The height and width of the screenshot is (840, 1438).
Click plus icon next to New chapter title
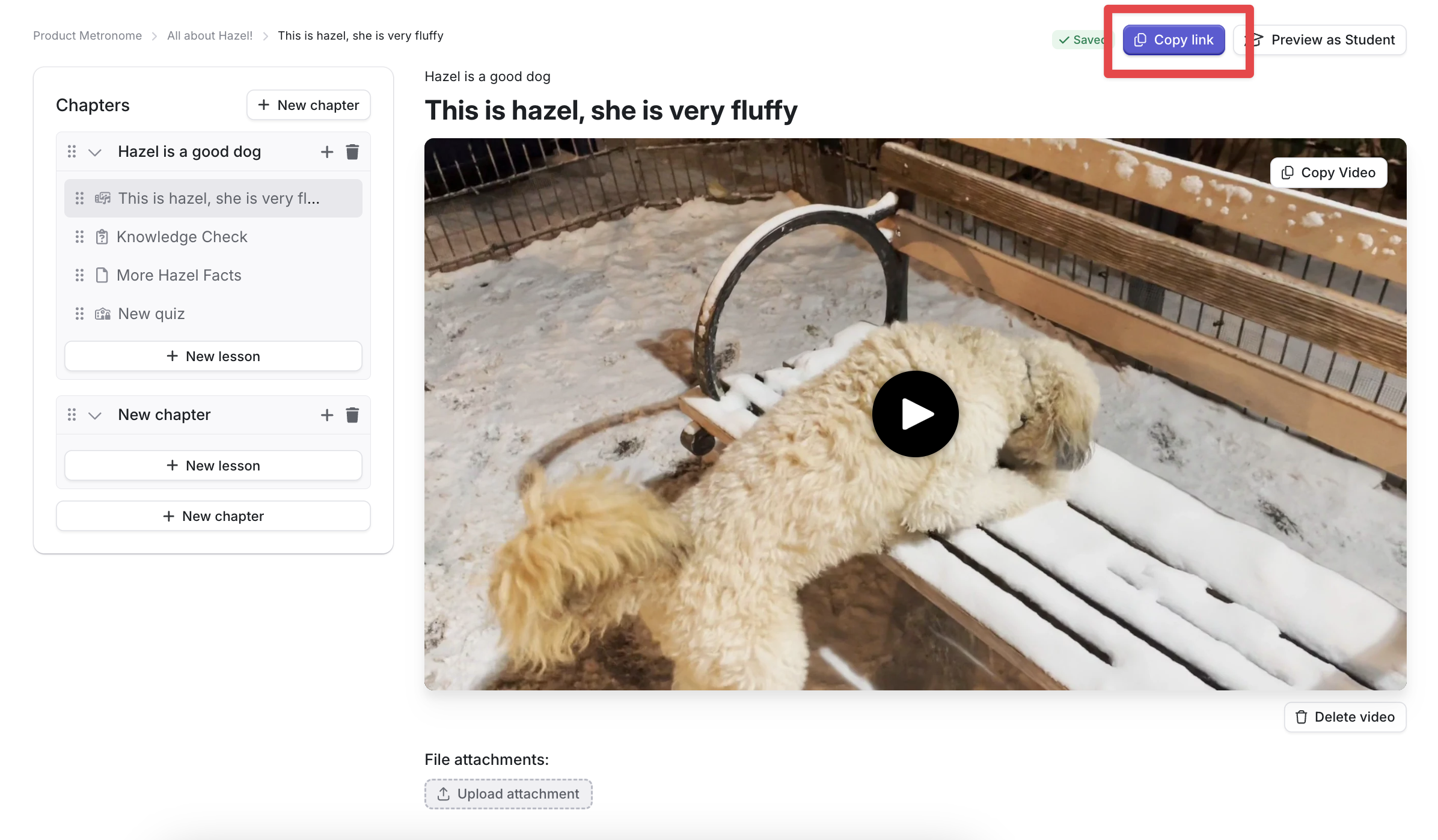[x=326, y=415]
